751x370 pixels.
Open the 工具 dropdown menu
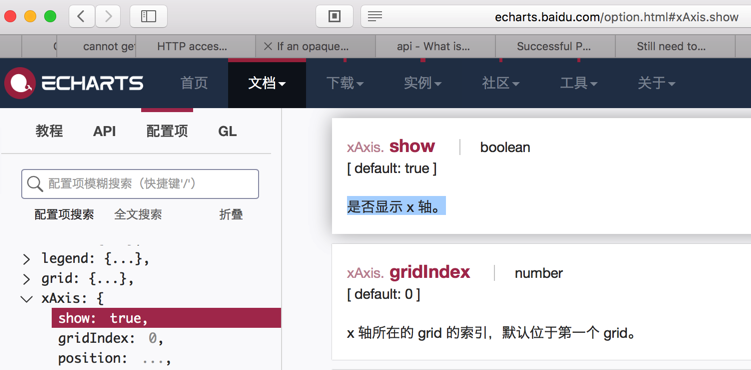coord(579,83)
